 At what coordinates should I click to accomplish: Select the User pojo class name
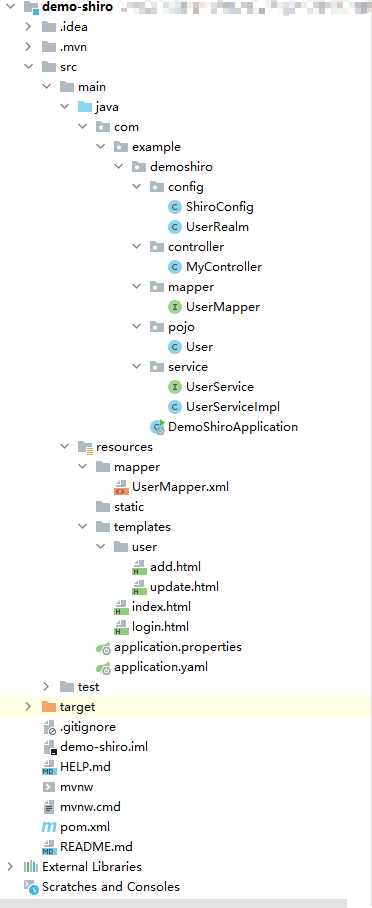tap(199, 347)
